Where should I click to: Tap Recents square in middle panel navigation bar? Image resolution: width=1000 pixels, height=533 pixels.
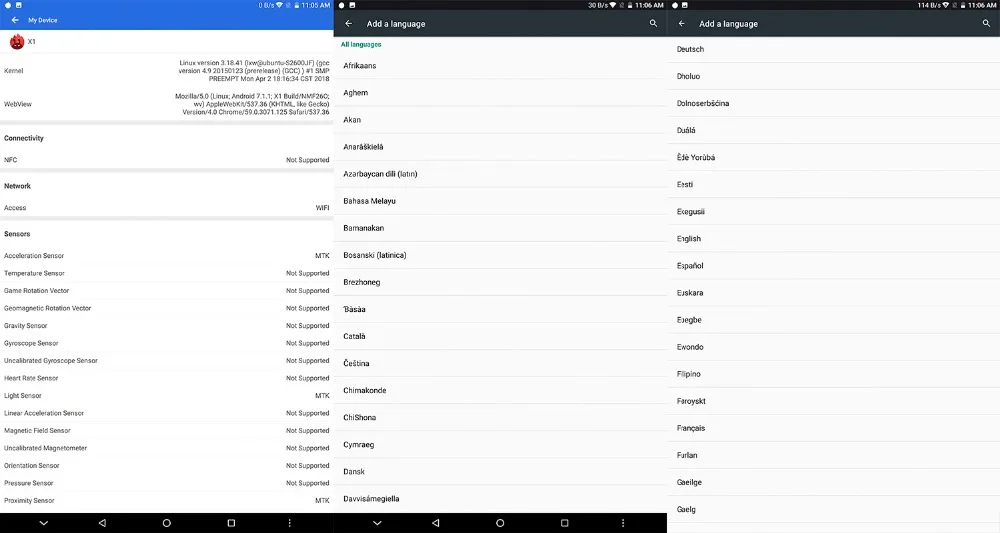(564, 523)
